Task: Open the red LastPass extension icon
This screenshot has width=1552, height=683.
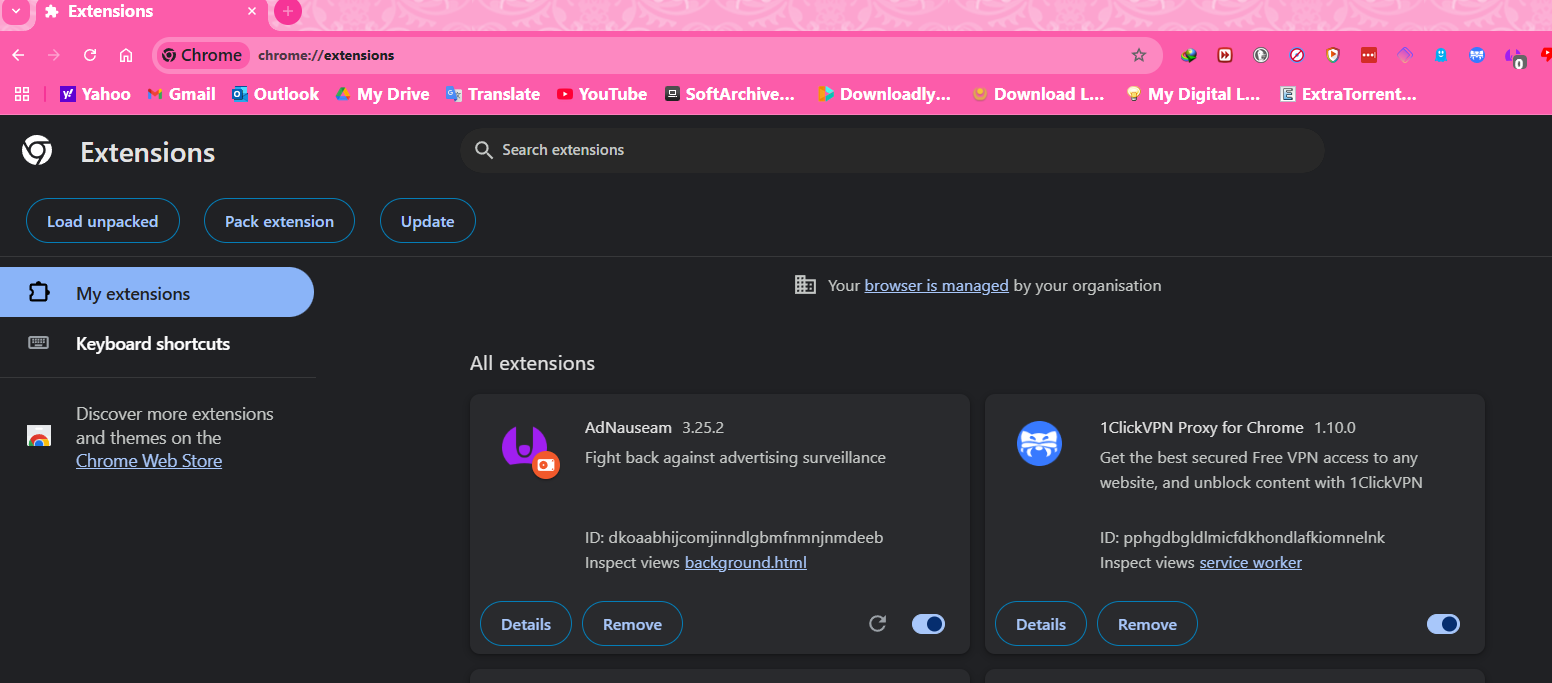Action: point(1369,55)
